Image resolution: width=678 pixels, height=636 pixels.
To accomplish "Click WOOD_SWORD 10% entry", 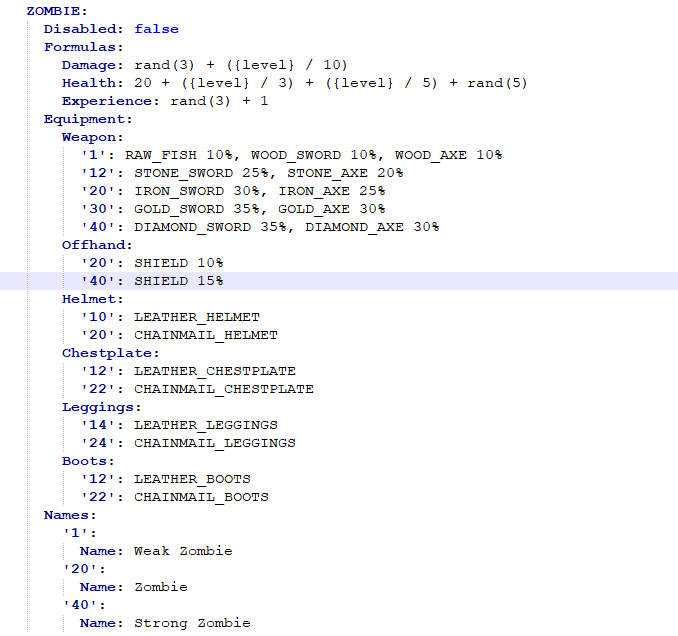I will (x=314, y=155).
